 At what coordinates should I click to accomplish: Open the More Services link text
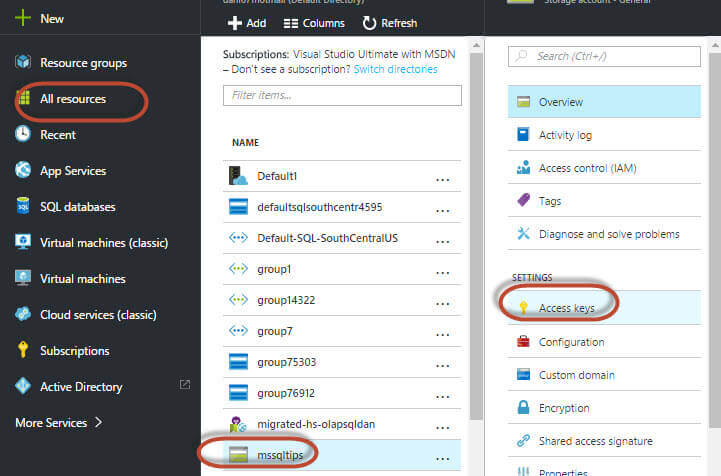click(51, 423)
